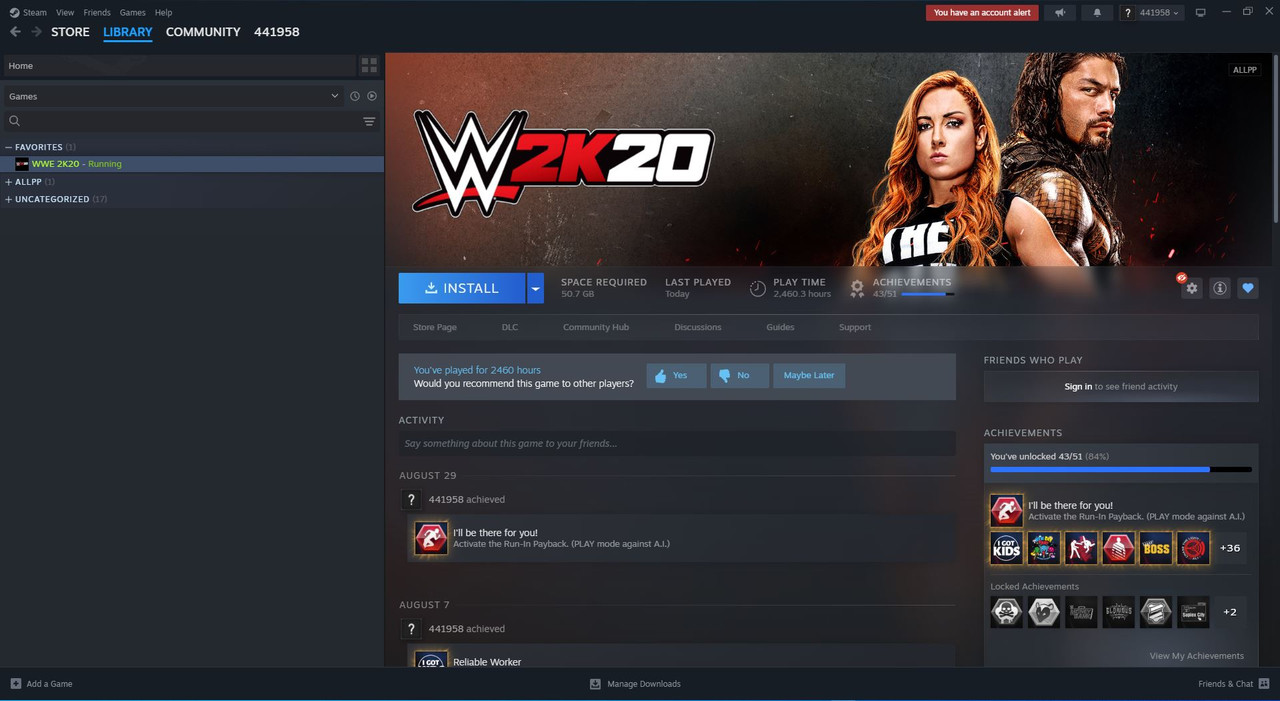1280x701 pixels.
Task: Expand the UNCATEGORIZED category
Action: [x=9, y=199]
